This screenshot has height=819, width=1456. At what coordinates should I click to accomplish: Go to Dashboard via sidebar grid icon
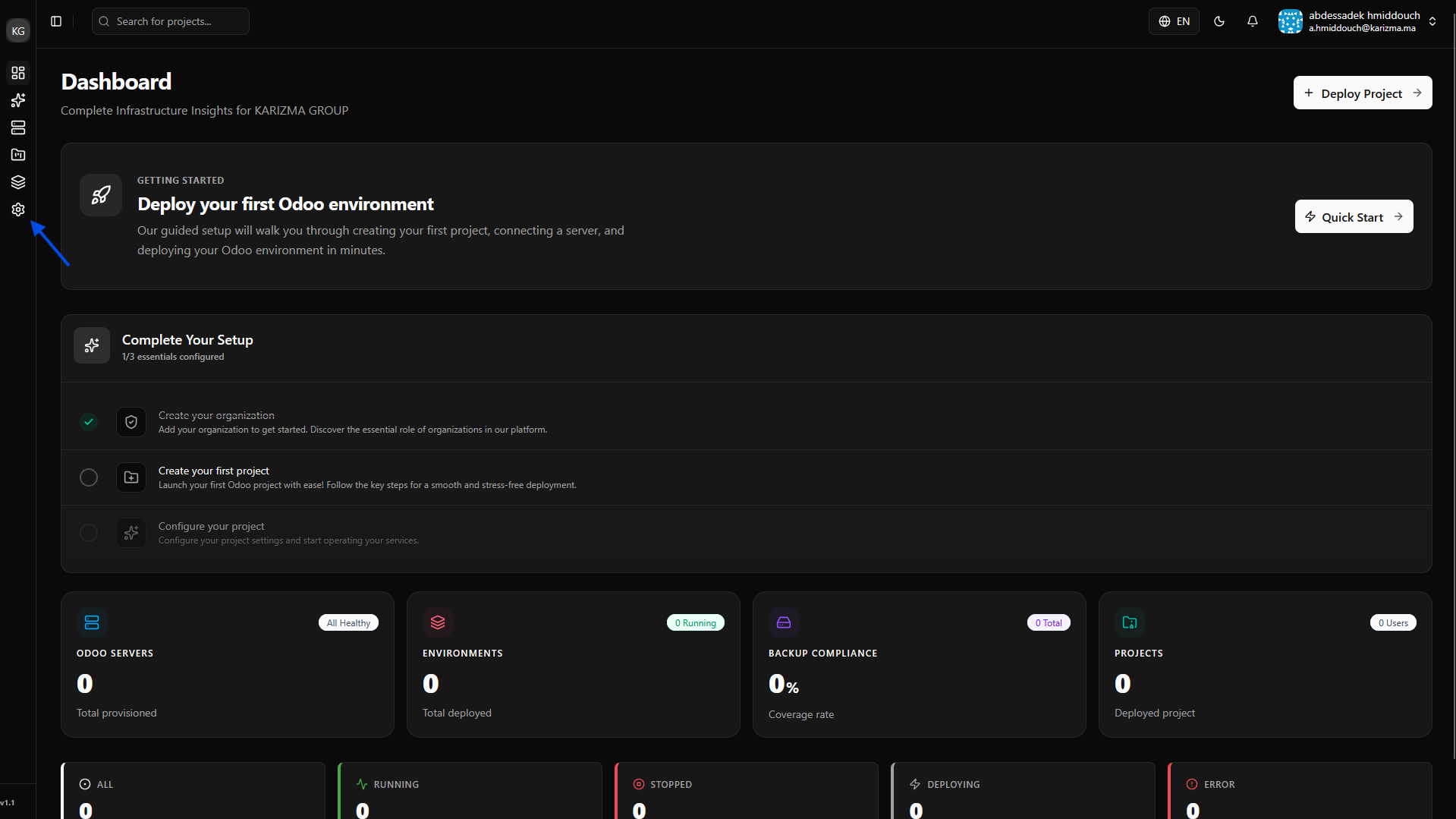(18, 73)
